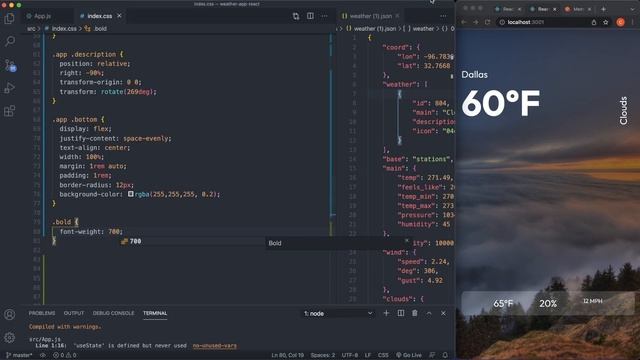Screen dimensions: 640x360
Task: Kill terminal with the trash icon
Action: 415,313
